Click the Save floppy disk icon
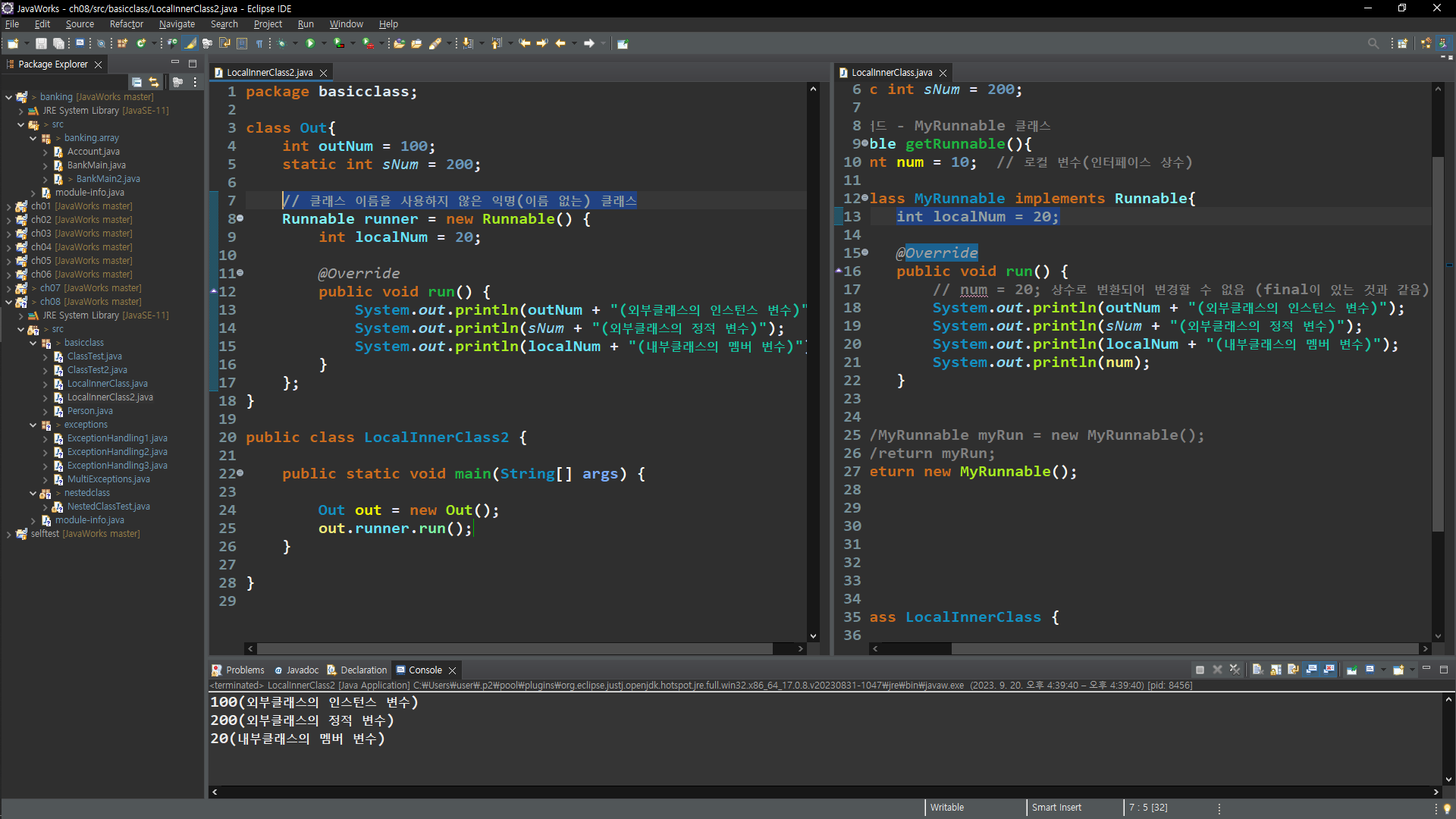Screen dimensions: 1456x819 (41, 43)
